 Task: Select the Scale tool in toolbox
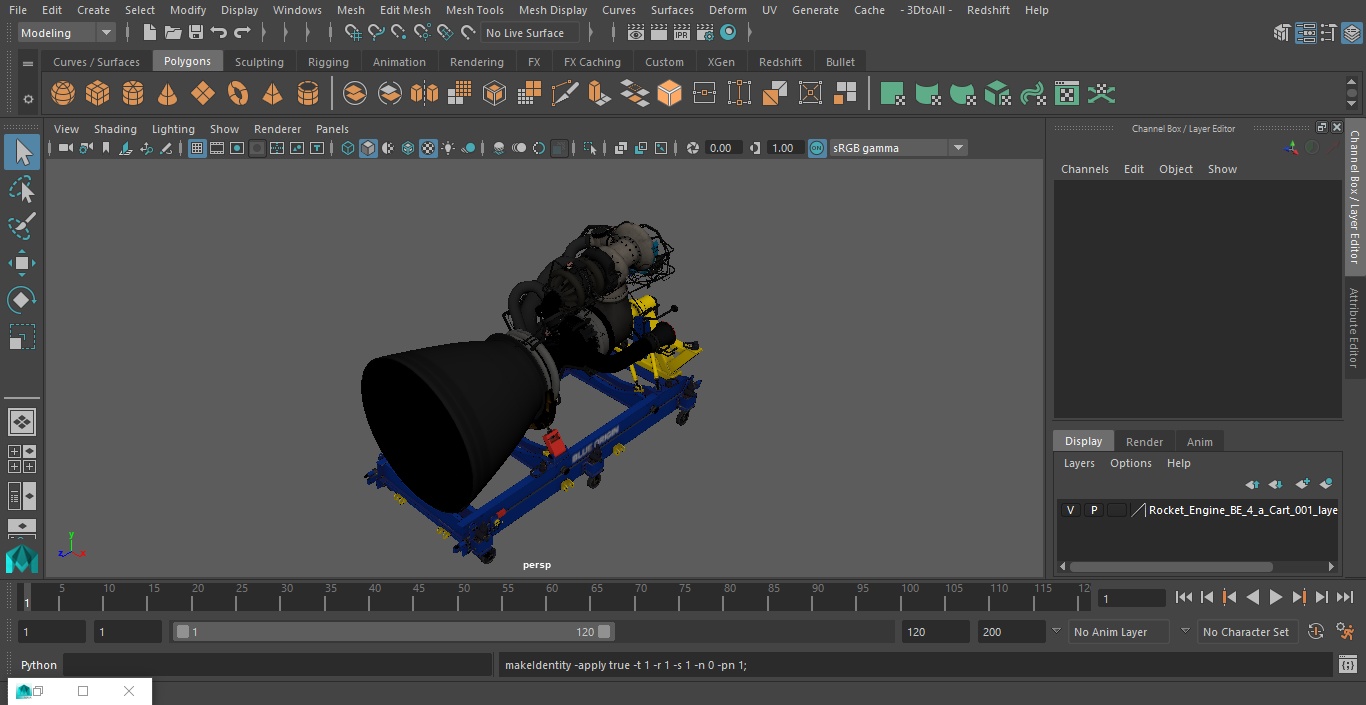22,337
